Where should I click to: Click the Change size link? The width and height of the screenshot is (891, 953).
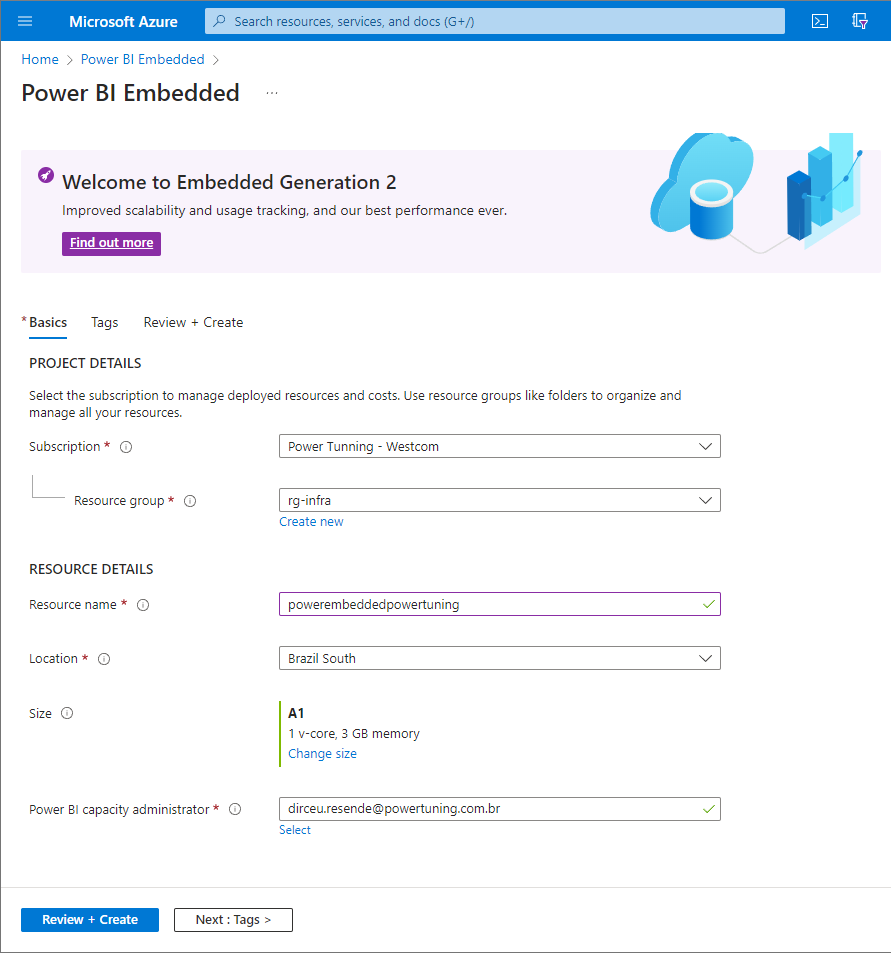pos(322,754)
